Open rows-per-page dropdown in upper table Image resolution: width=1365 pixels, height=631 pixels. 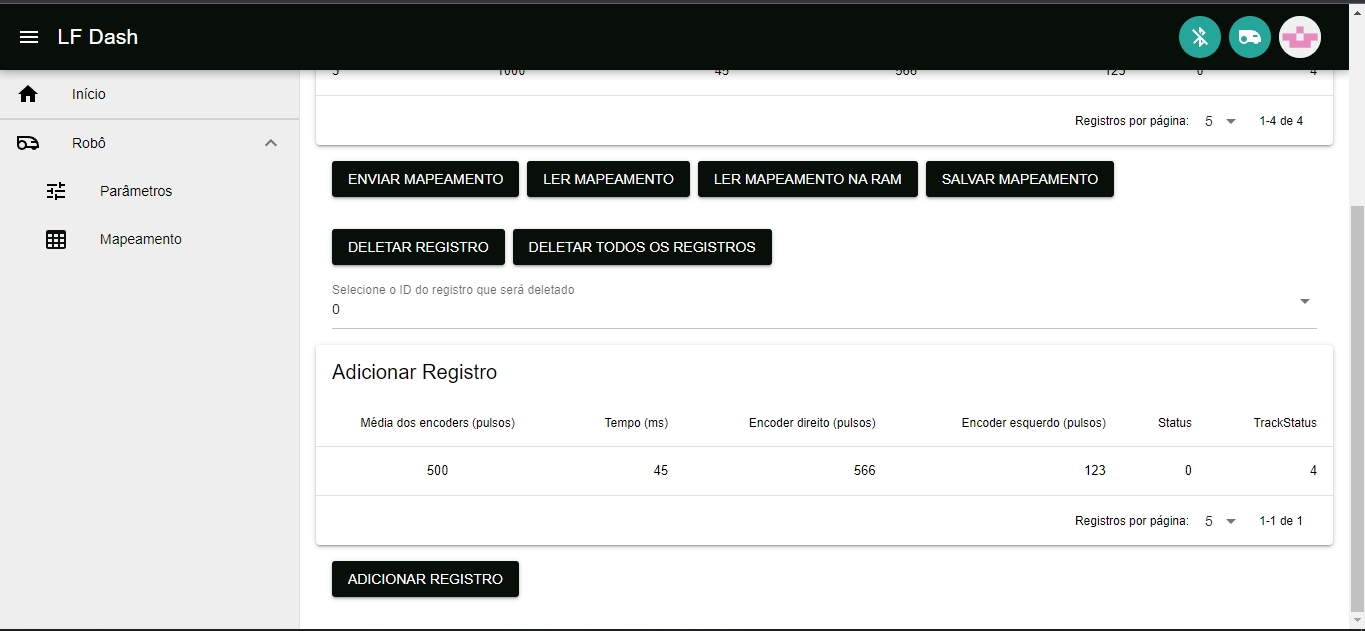click(x=1220, y=121)
